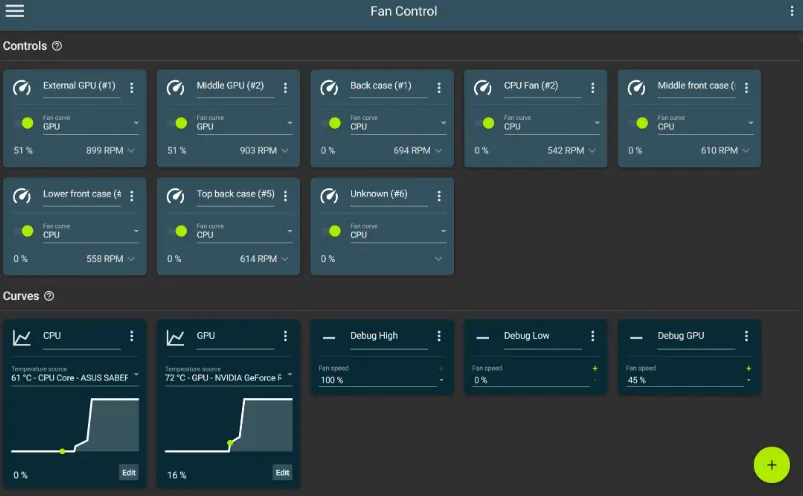Open options menu for Back case (#1)
The width and height of the screenshot is (803, 496).
(439, 88)
